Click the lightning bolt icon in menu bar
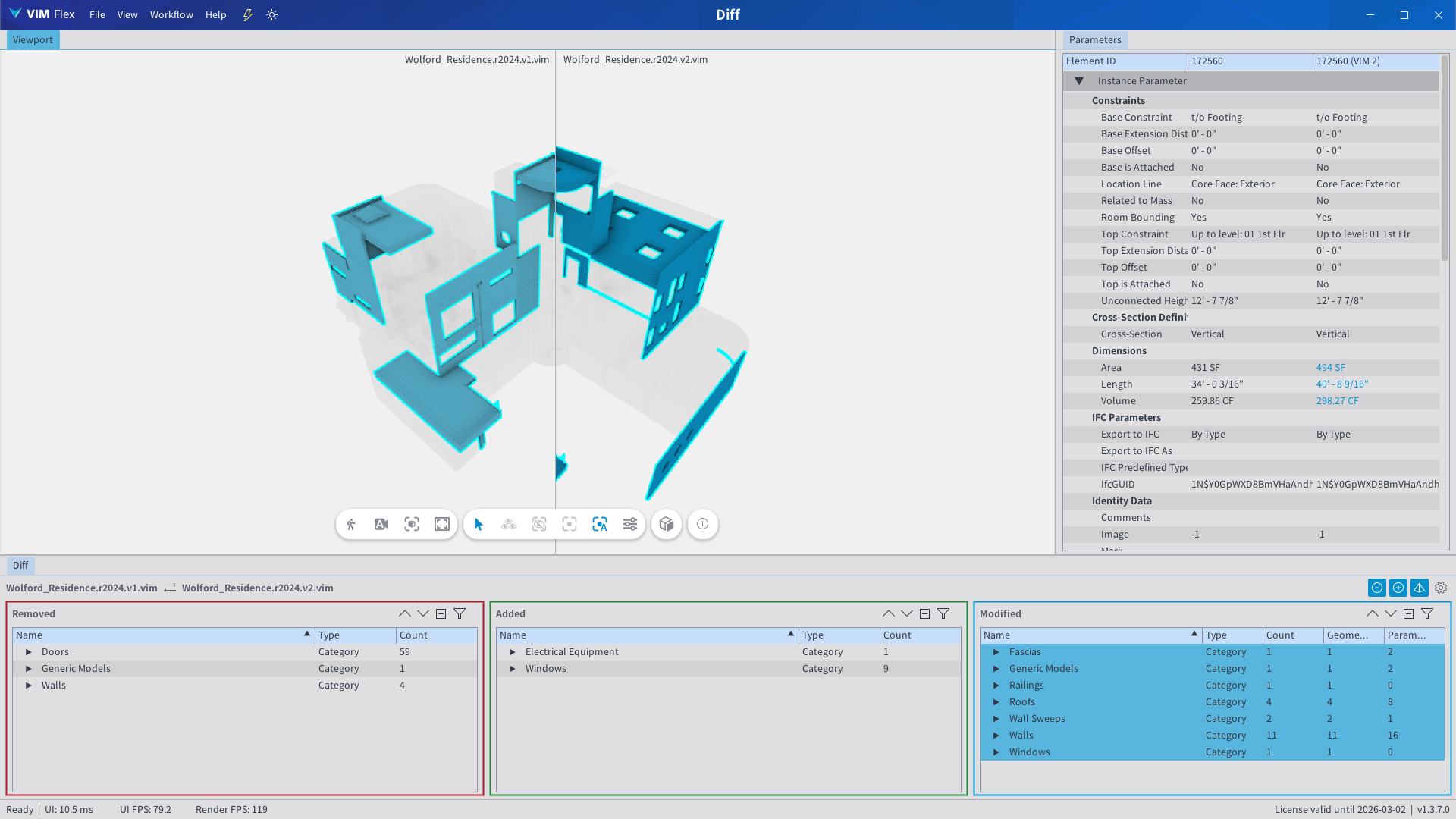This screenshot has height=819, width=1456. pyautogui.click(x=248, y=15)
